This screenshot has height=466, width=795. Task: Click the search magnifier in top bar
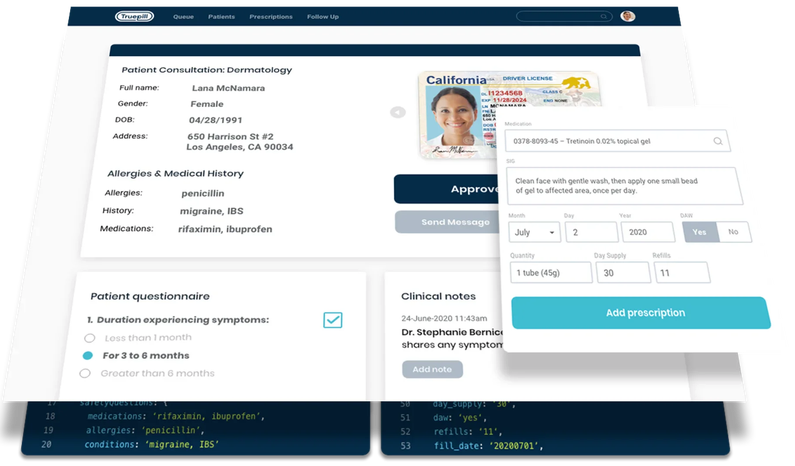point(606,17)
